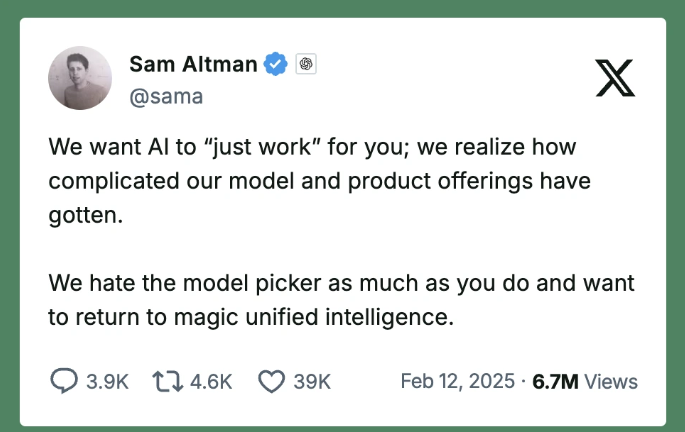
Task: Click the Sam Altman display name
Action: (x=194, y=65)
